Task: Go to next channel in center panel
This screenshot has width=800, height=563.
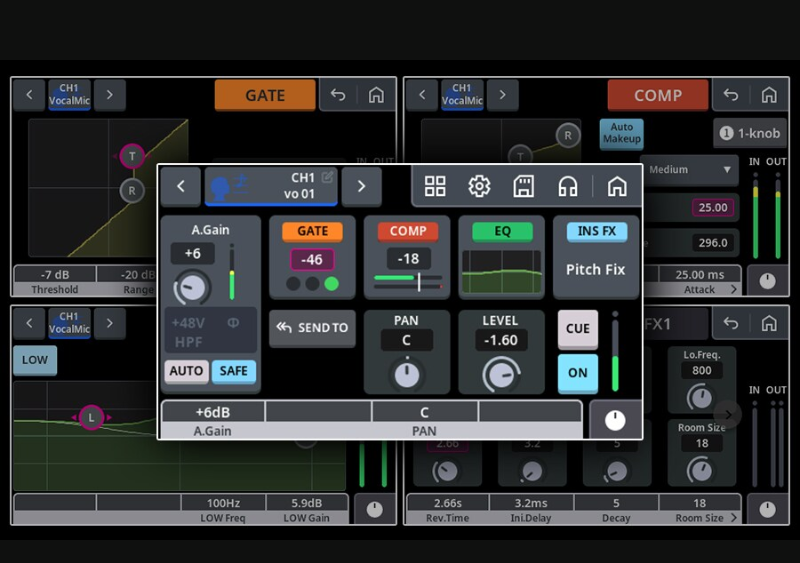Action: pos(361,186)
